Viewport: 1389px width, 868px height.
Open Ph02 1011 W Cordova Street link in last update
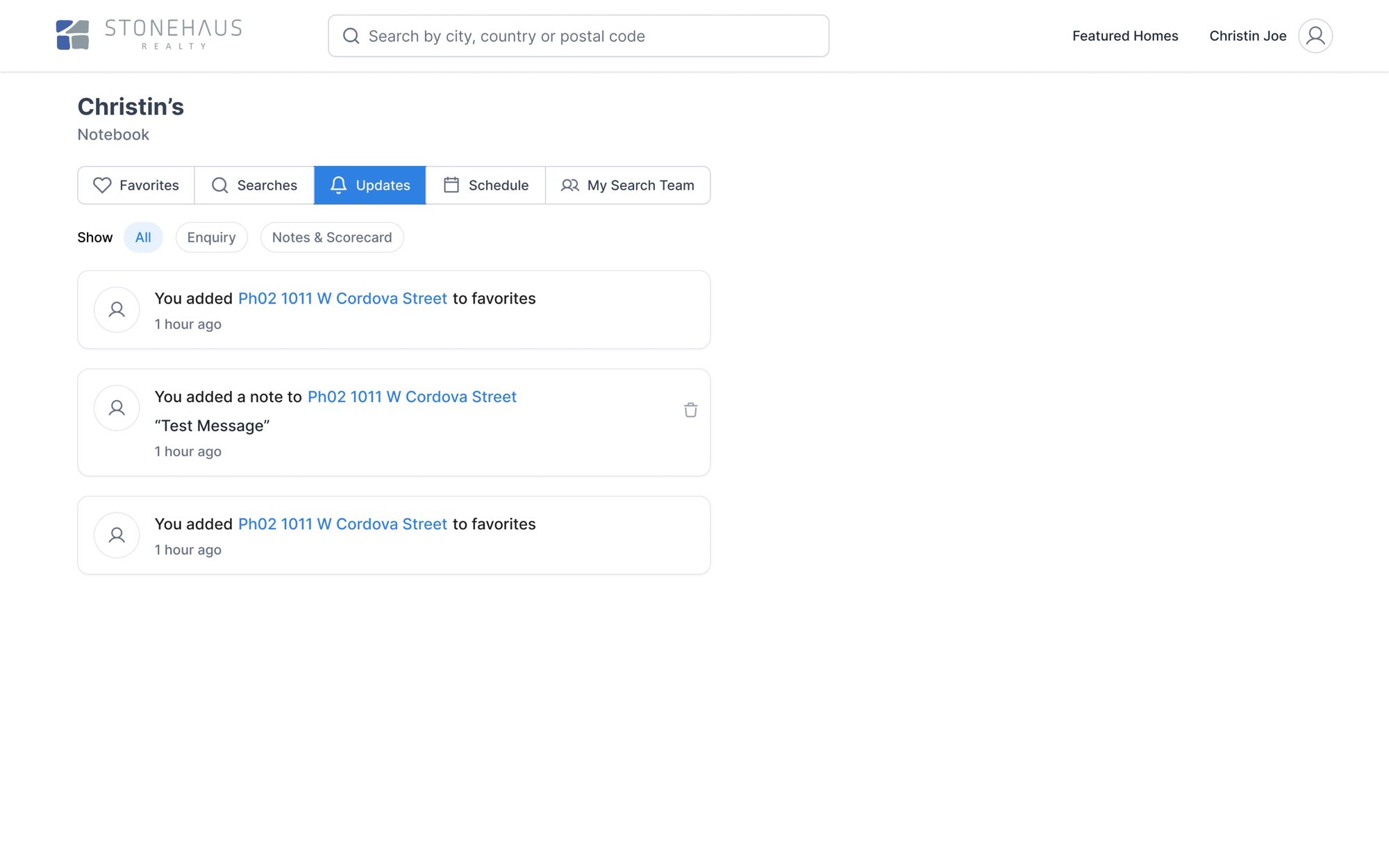pos(342,524)
